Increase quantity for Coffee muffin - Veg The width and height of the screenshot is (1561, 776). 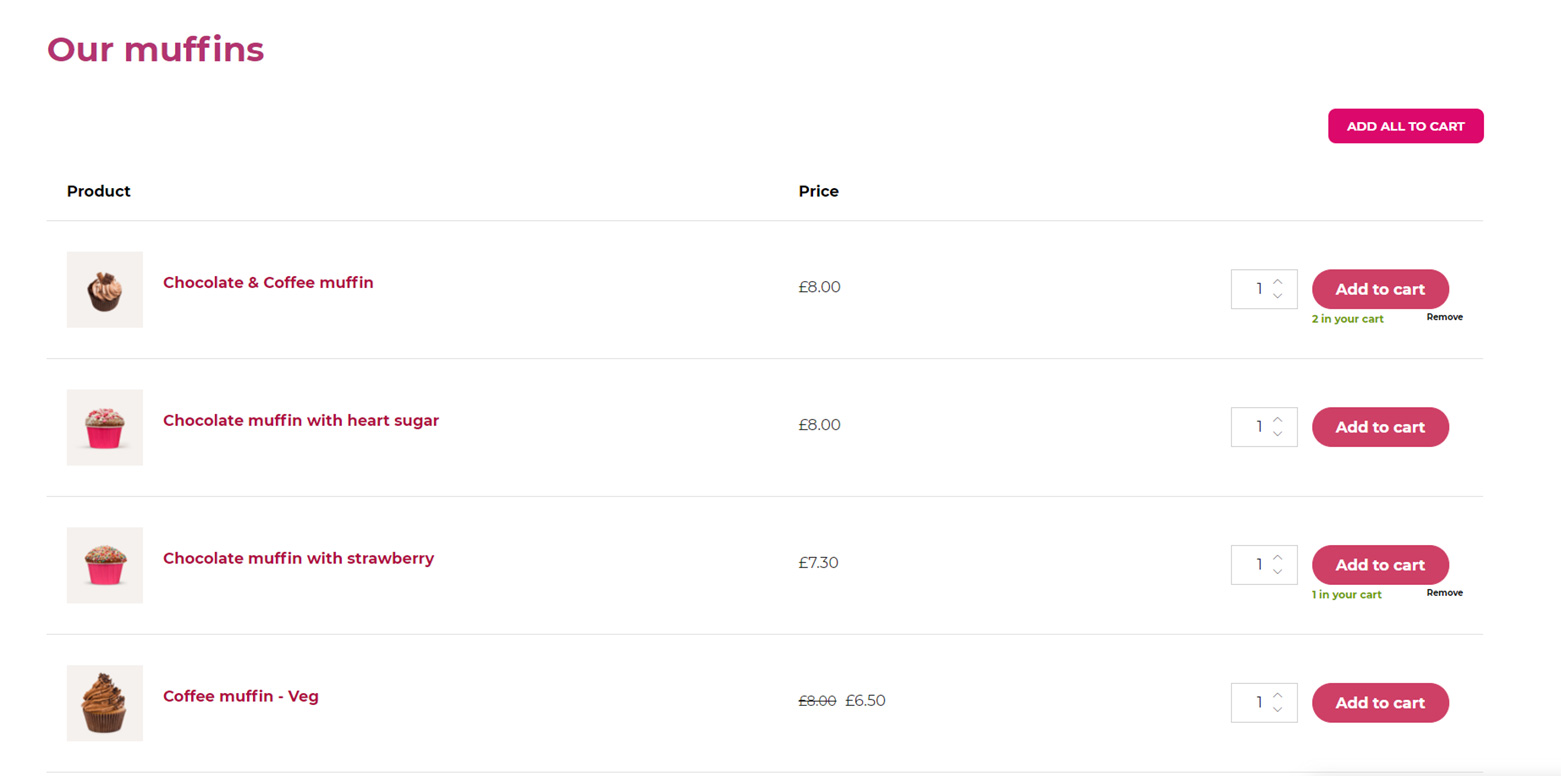(x=1277, y=695)
